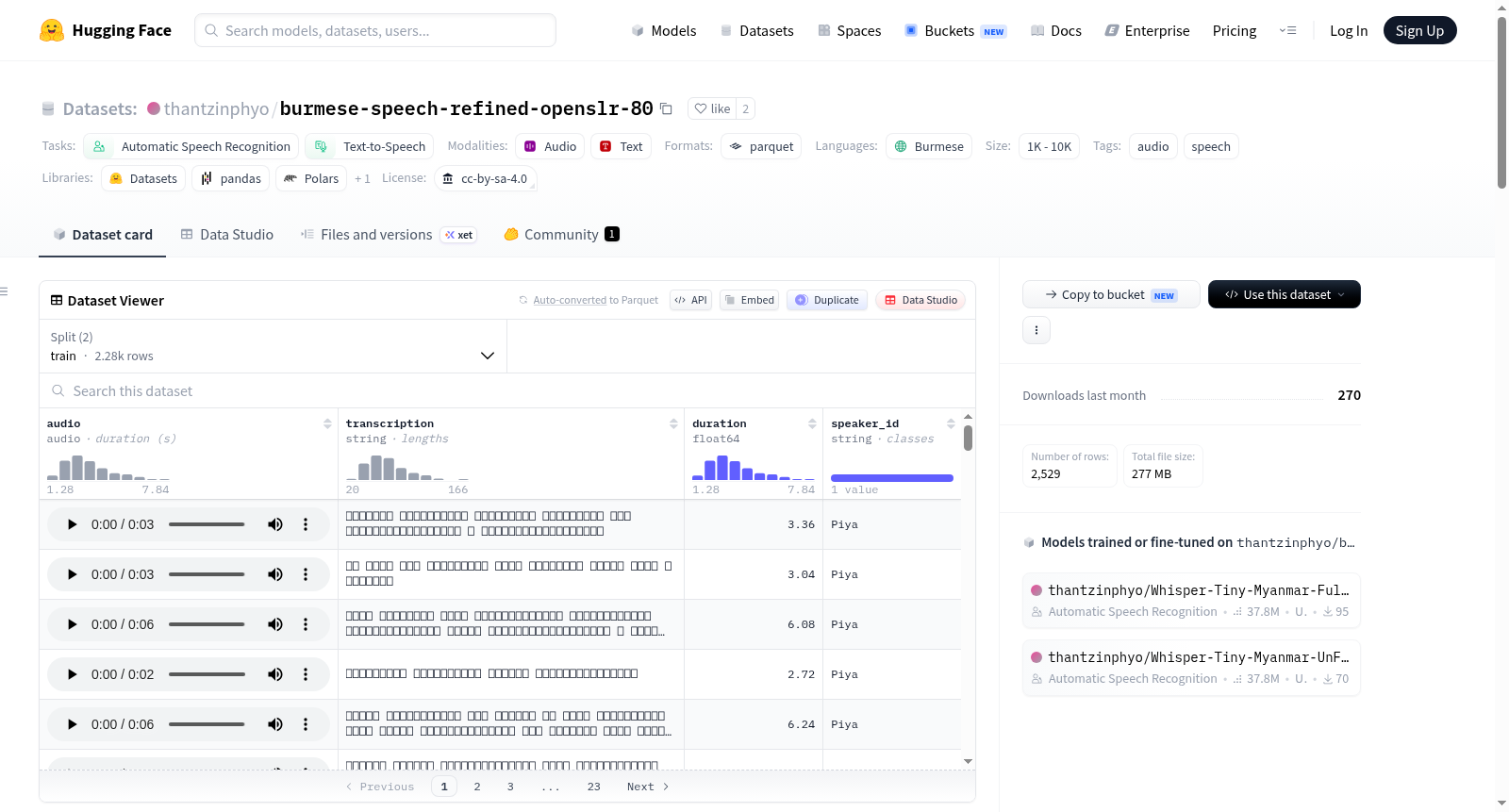1509x812 pixels.
Task: Click Next page in the pagination
Action: click(648, 787)
